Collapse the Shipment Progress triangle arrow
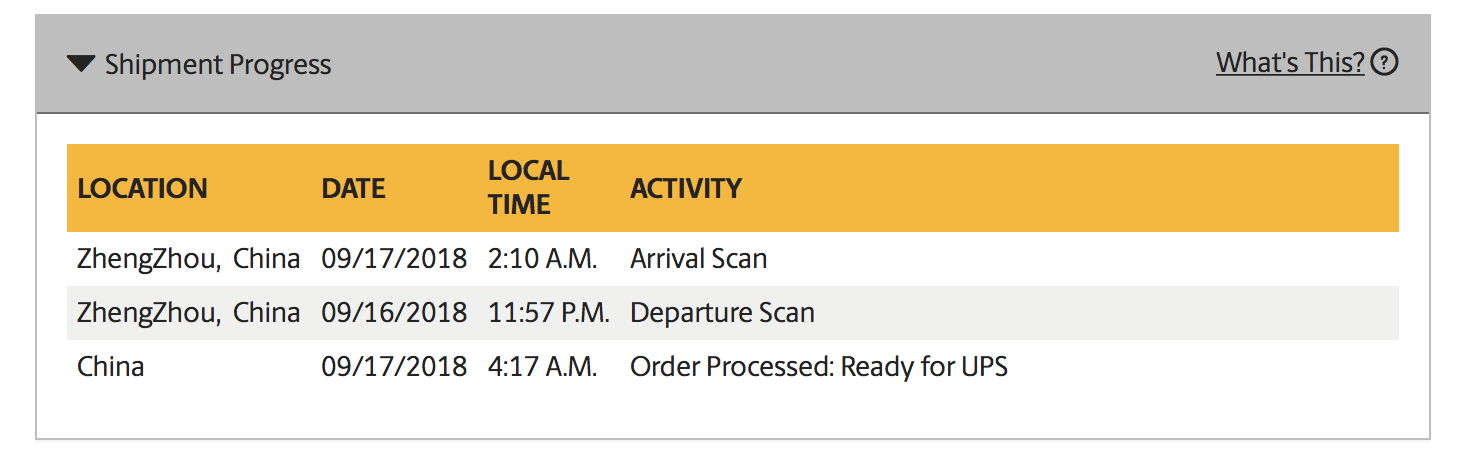 tap(80, 65)
